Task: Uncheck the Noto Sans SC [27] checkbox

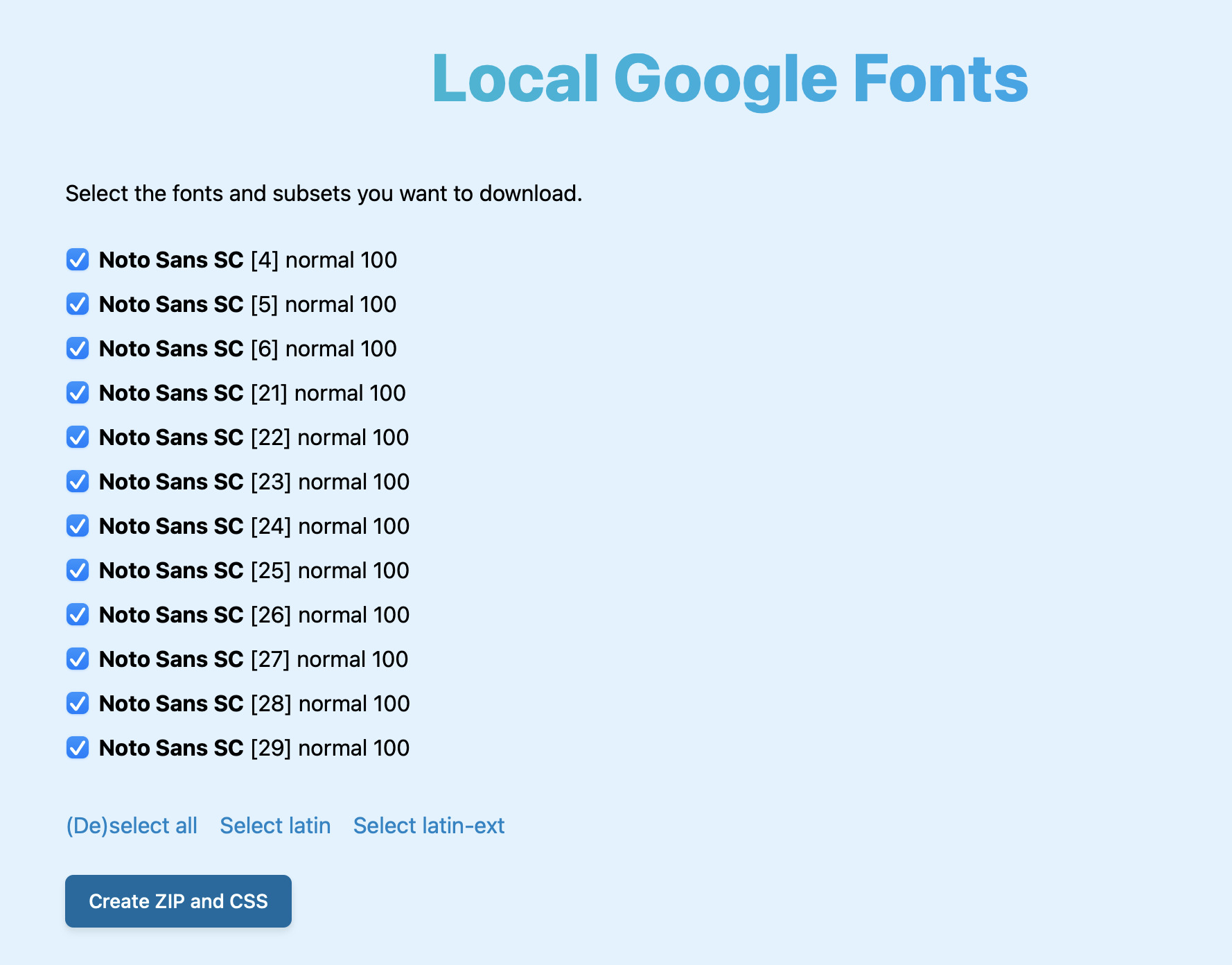Action: coord(77,659)
